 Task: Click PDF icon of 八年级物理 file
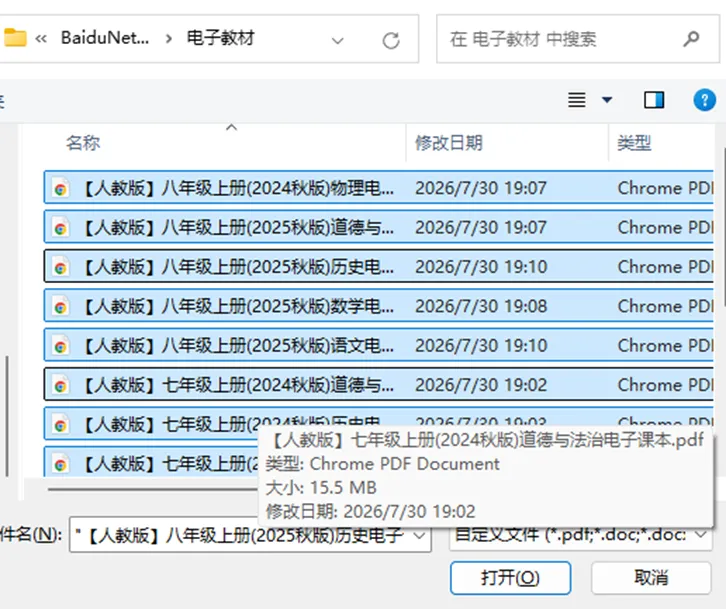60,188
